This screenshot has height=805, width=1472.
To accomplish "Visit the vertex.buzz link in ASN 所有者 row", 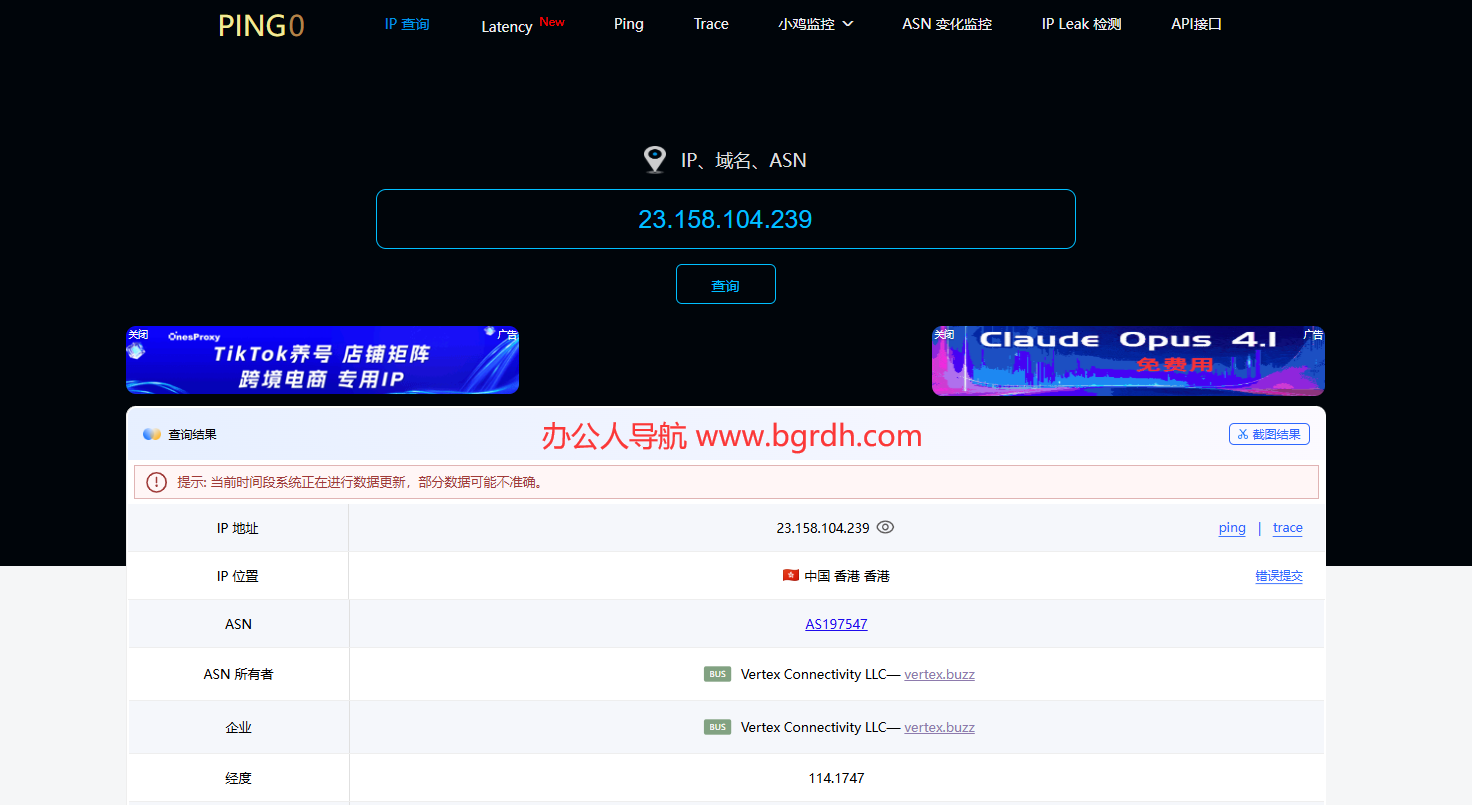I will point(939,674).
